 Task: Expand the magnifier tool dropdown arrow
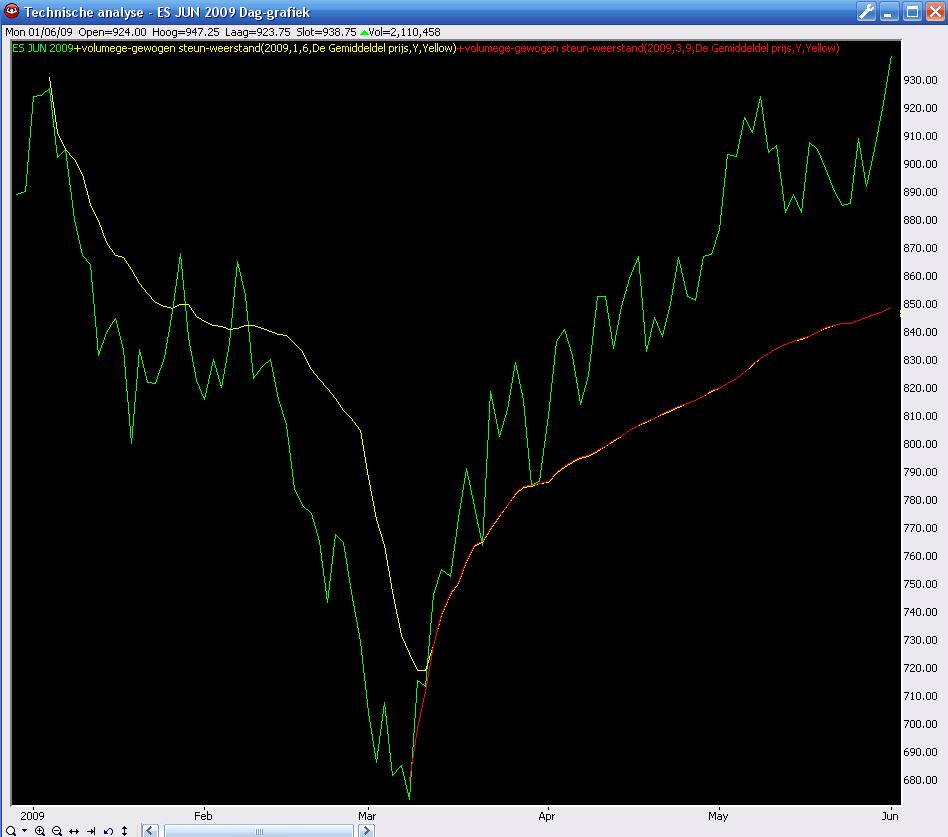tap(24, 830)
